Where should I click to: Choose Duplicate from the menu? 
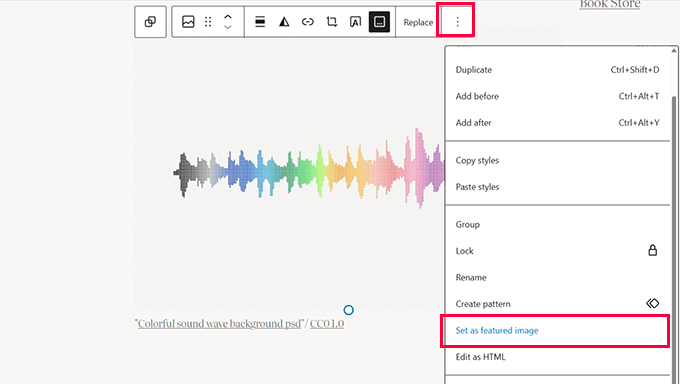[x=558, y=70]
